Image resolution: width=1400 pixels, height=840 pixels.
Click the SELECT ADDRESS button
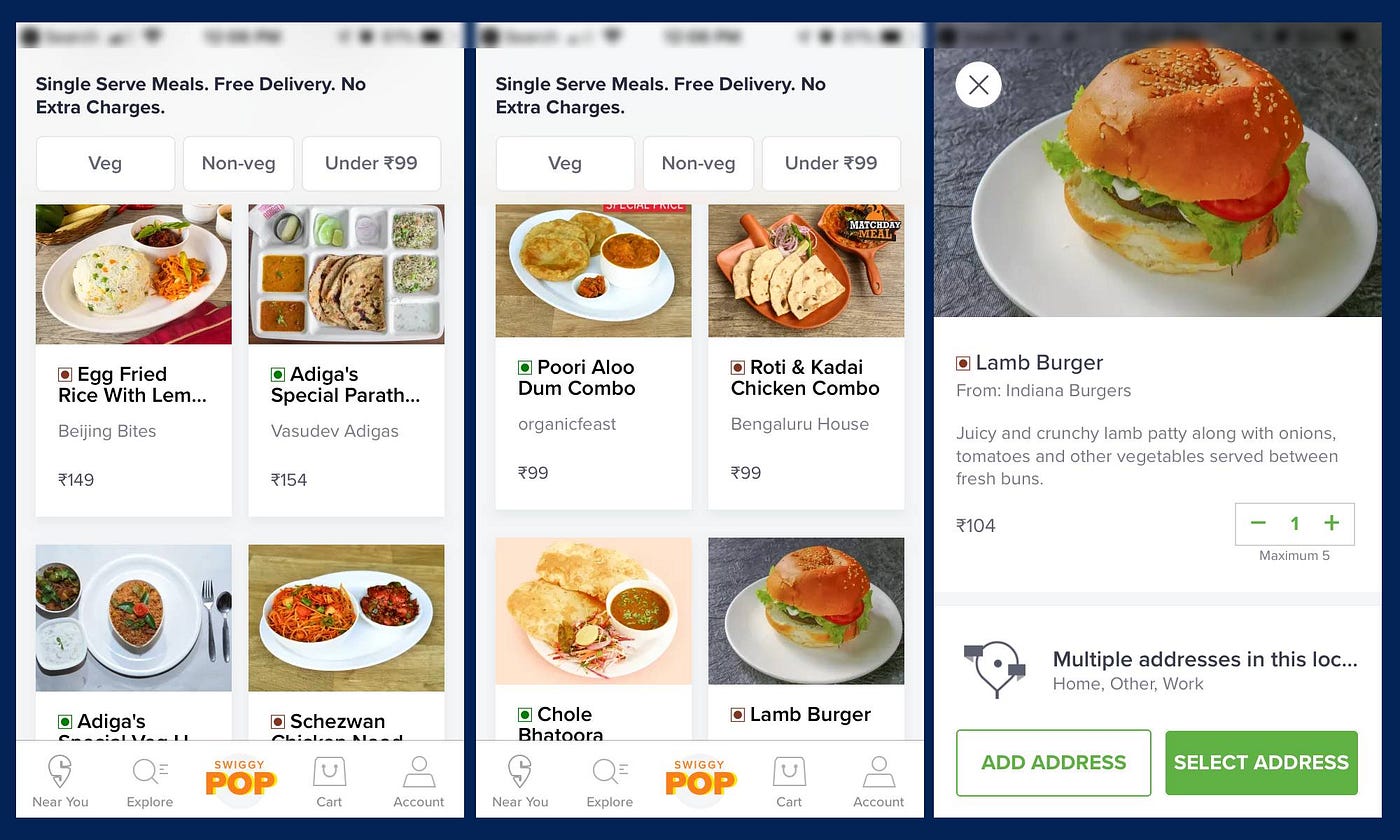click(x=1261, y=763)
